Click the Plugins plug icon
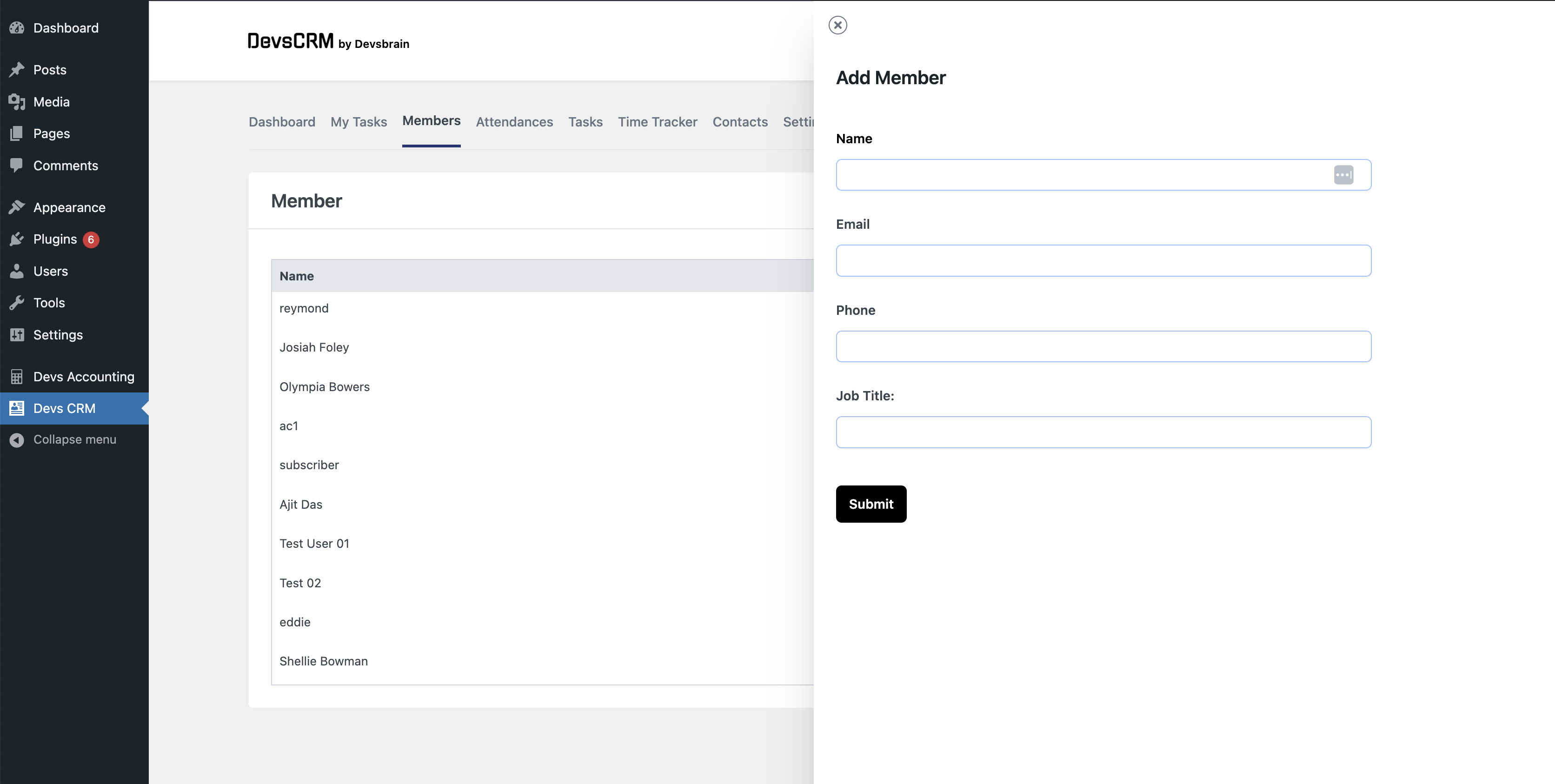1555x784 pixels. (x=17, y=239)
